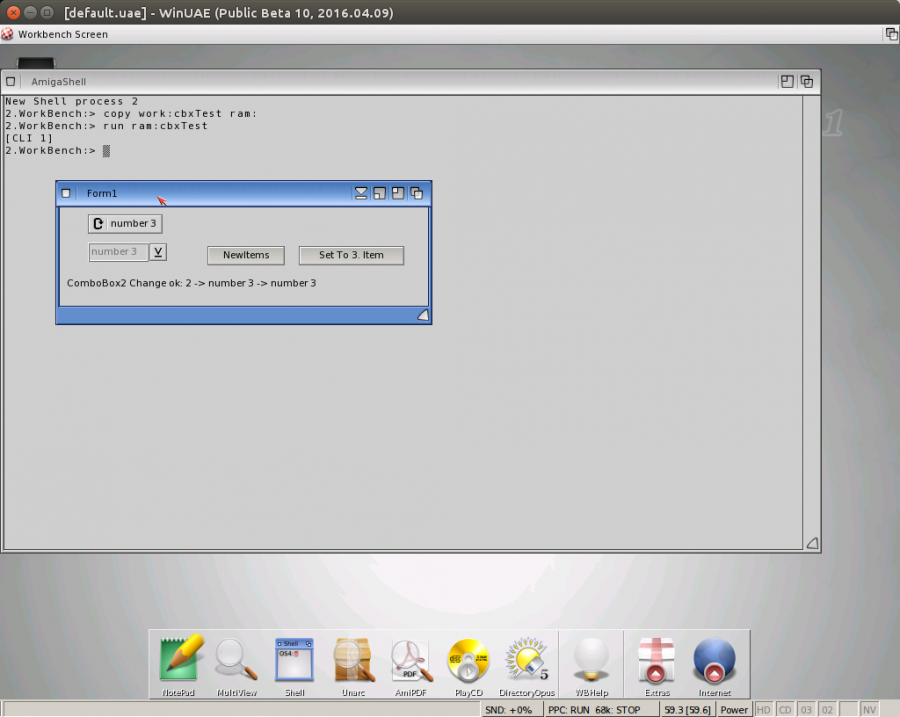900x717 pixels.
Task: Select the AmigaShell window title
Action: pyautogui.click(x=58, y=81)
